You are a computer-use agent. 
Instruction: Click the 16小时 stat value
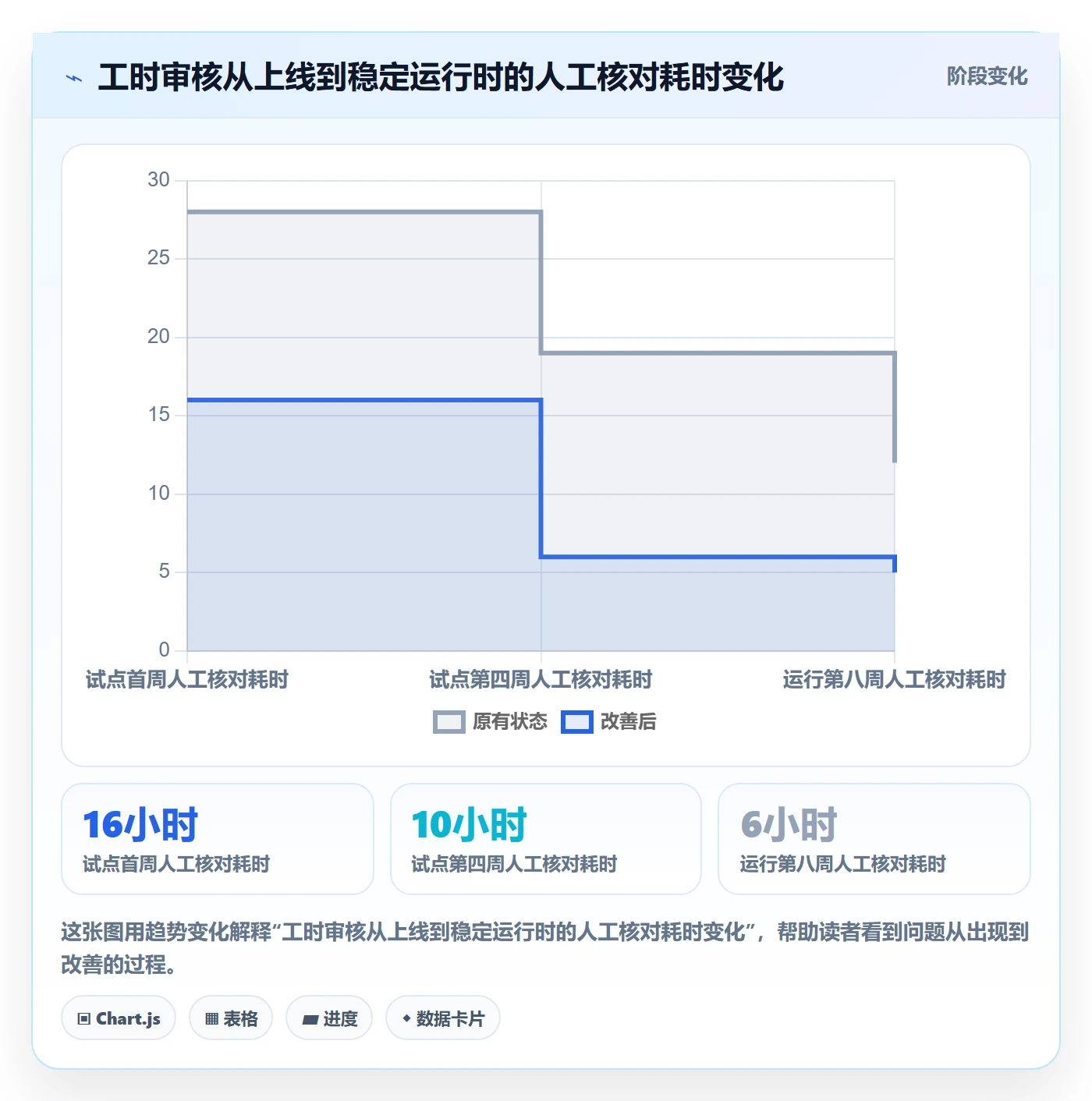pyautogui.click(x=140, y=825)
